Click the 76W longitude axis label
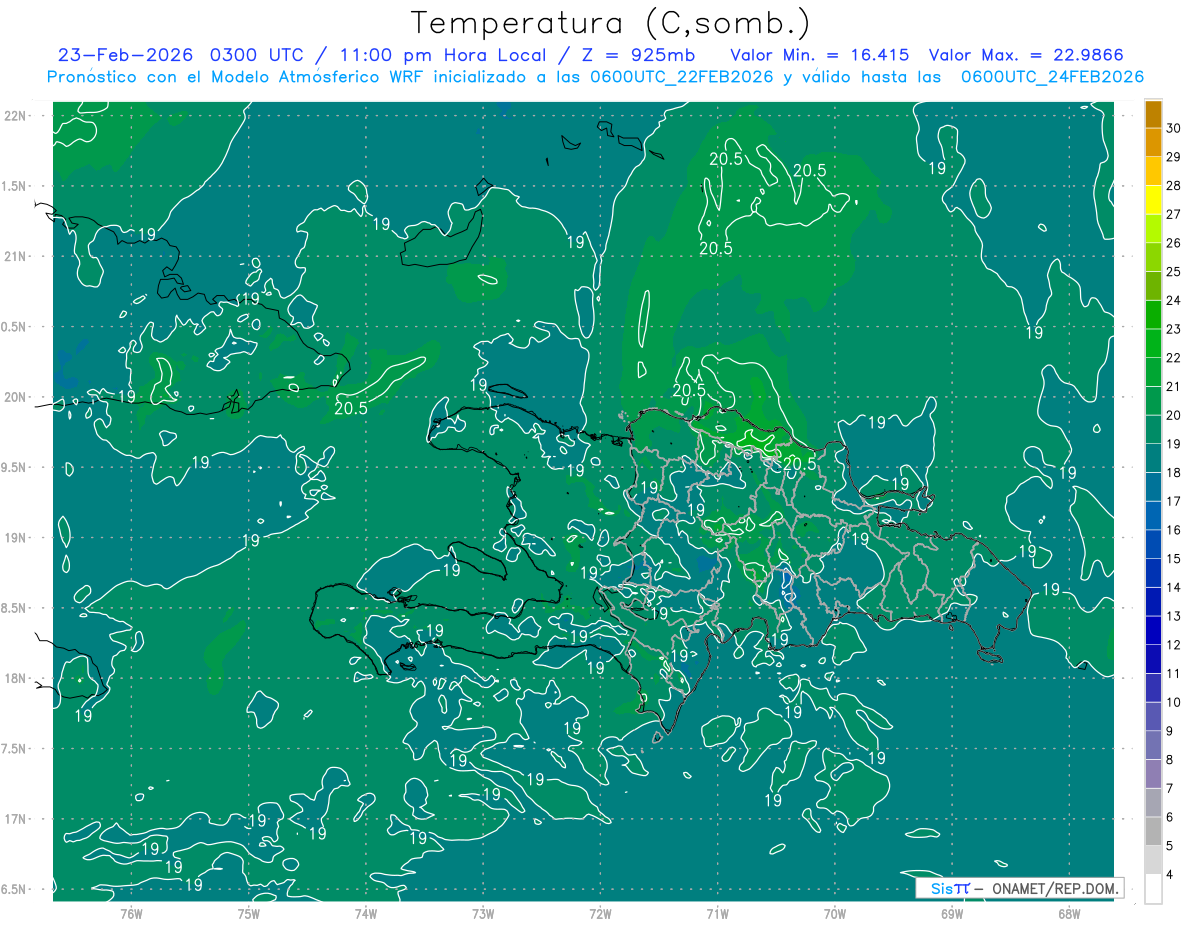1200x927 pixels. click(x=131, y=914)
